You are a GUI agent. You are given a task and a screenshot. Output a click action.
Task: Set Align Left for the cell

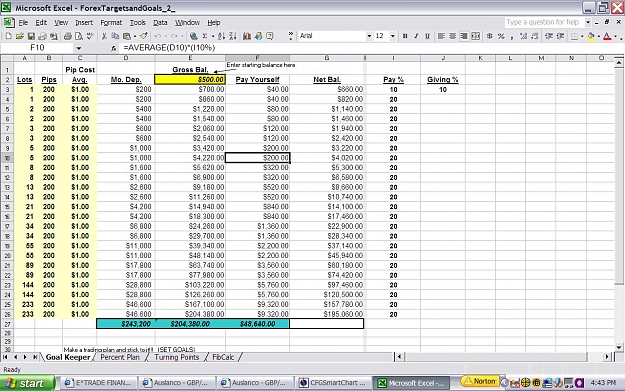pyautogui.click(x=441, y=36)
